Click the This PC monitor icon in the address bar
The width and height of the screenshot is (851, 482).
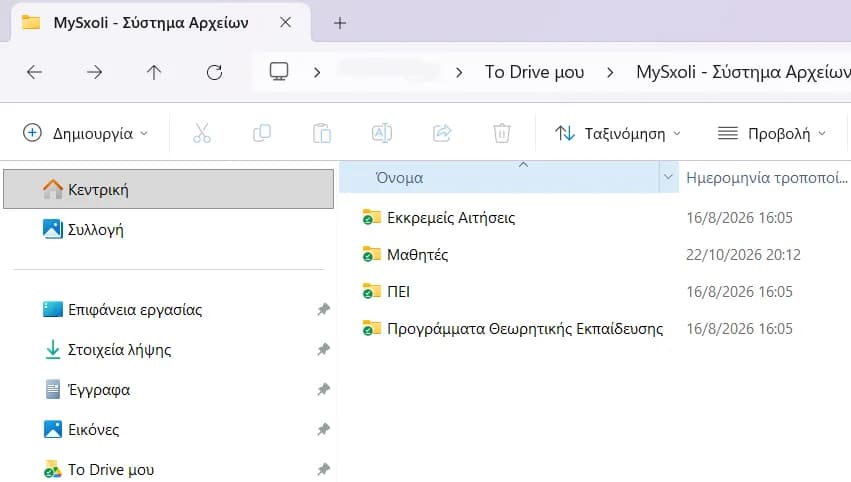[x=279, y=71]
